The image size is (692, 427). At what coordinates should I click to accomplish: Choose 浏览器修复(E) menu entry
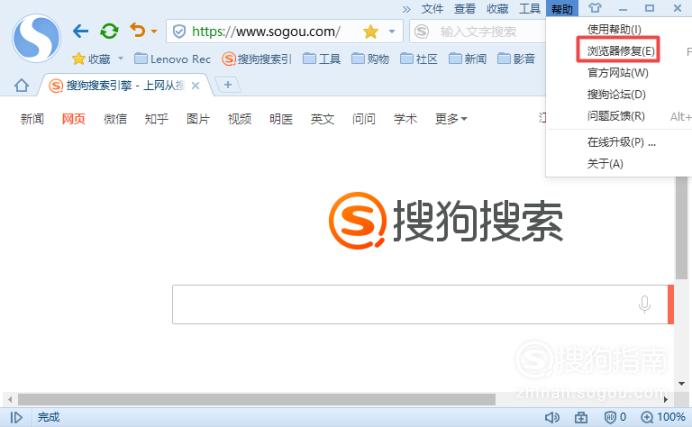[620, 51]
